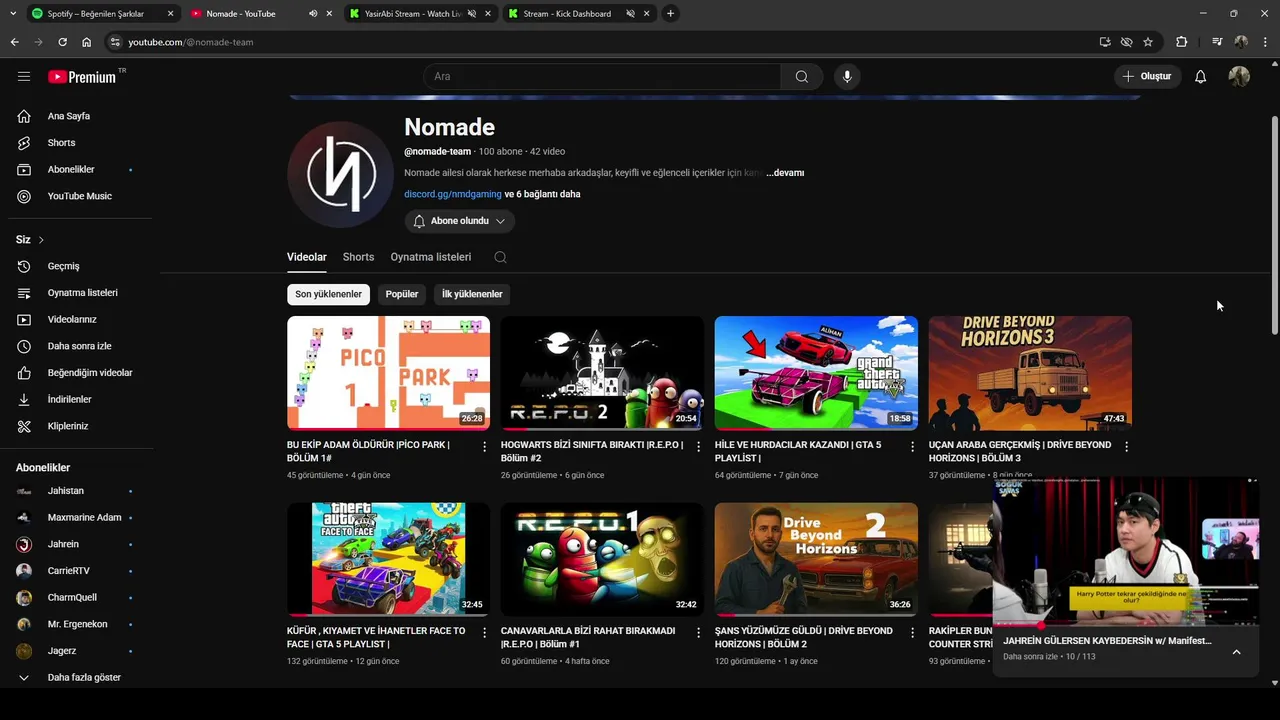Bookmark this page with star icon
Image resolution: width=1280 pixels, height=720 pixels.
[1148, 42]
